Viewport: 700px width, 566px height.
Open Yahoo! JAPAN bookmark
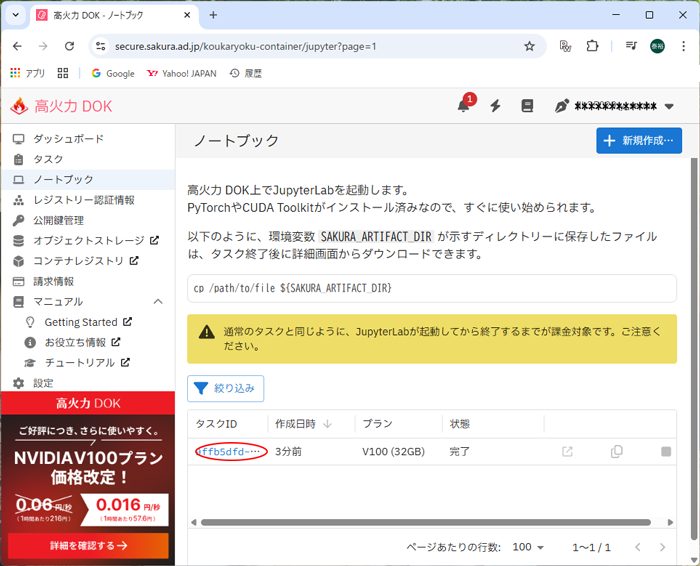[x=182, y=73]
